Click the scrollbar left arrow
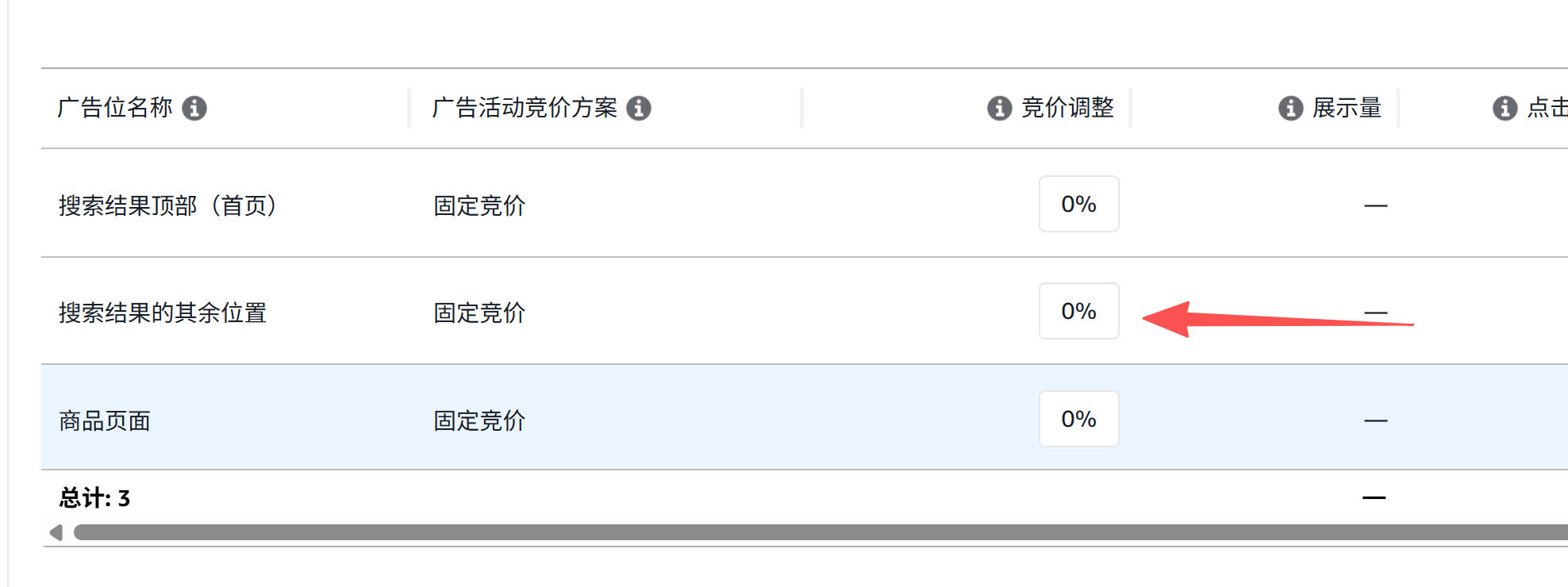The image size is (1568, 587). pos(56,532)
